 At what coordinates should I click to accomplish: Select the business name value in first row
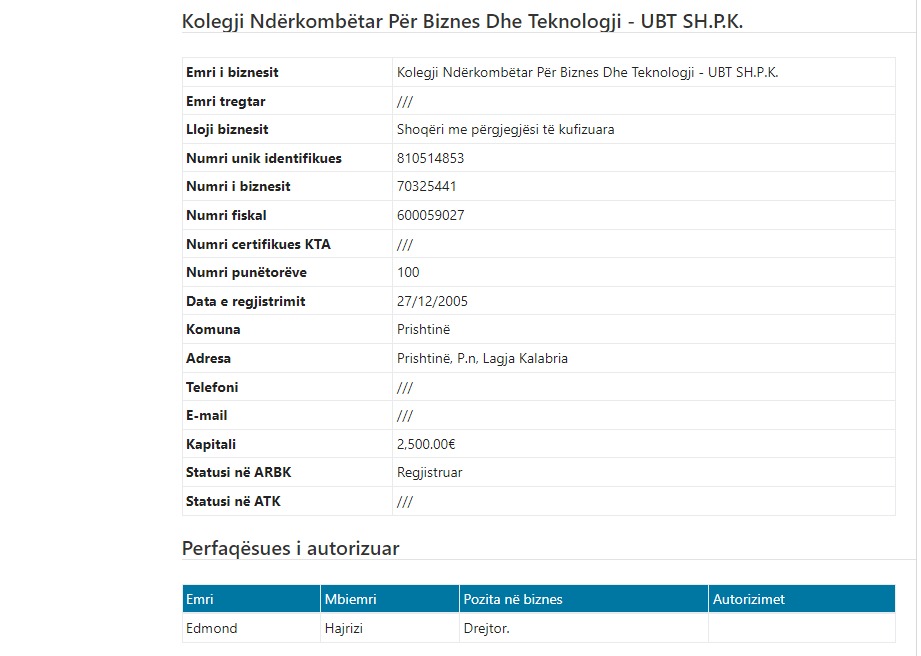pyautogui.click(x=587, y=73)
